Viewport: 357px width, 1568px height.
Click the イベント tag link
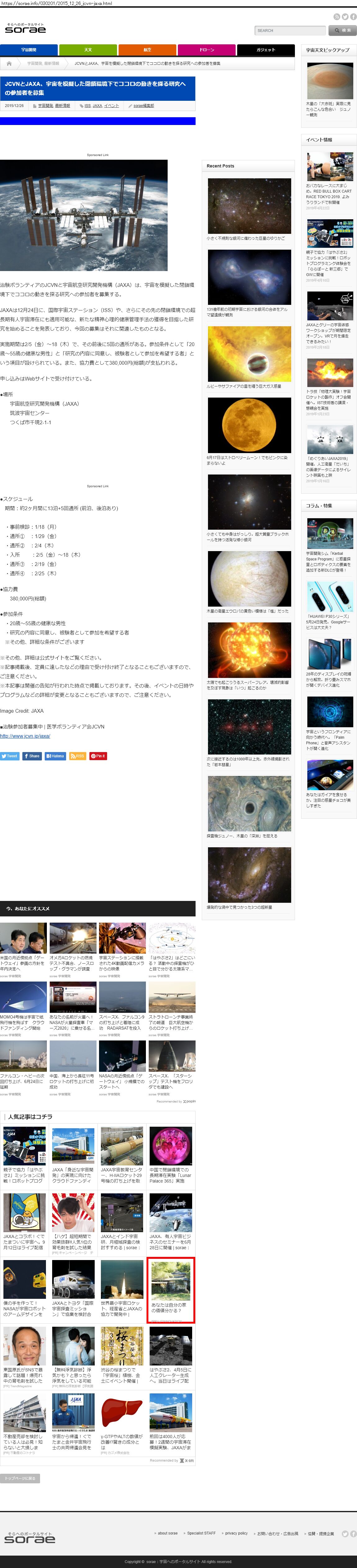111,105
